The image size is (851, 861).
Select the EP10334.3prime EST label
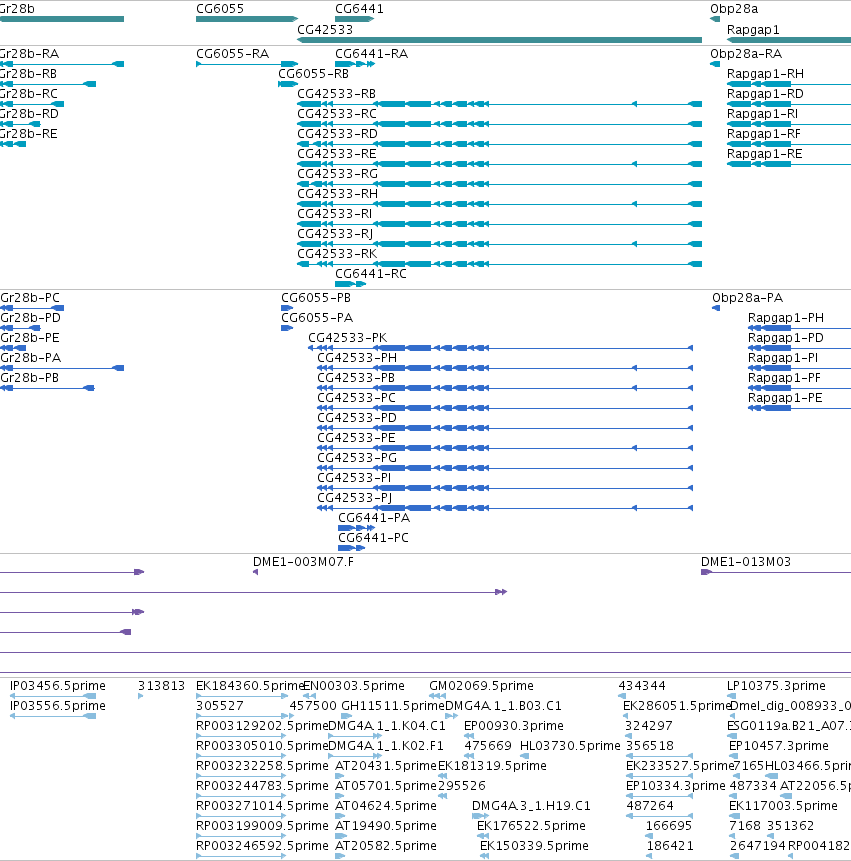675,786
